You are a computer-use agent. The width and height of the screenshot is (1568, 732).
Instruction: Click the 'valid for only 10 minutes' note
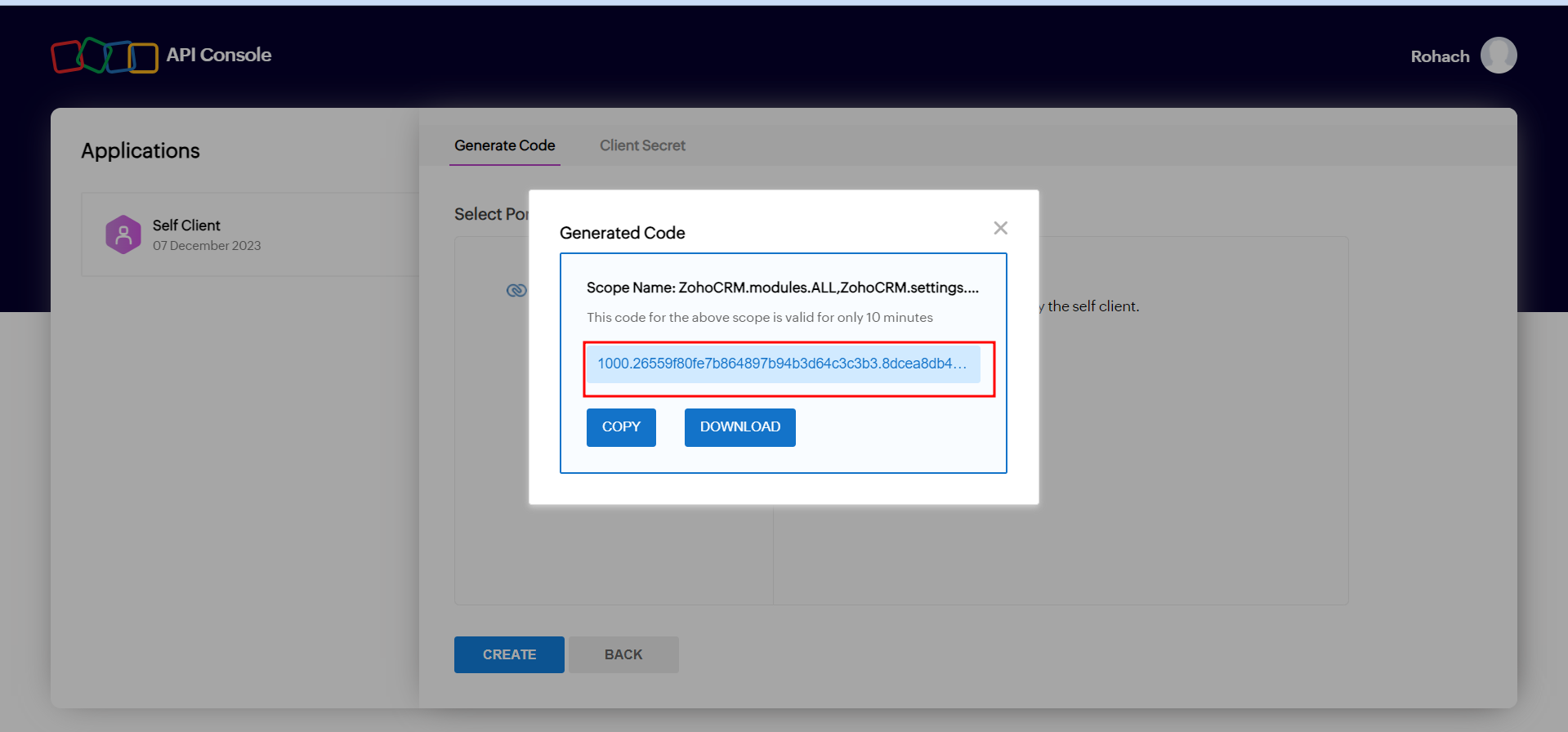pos(760,317)
